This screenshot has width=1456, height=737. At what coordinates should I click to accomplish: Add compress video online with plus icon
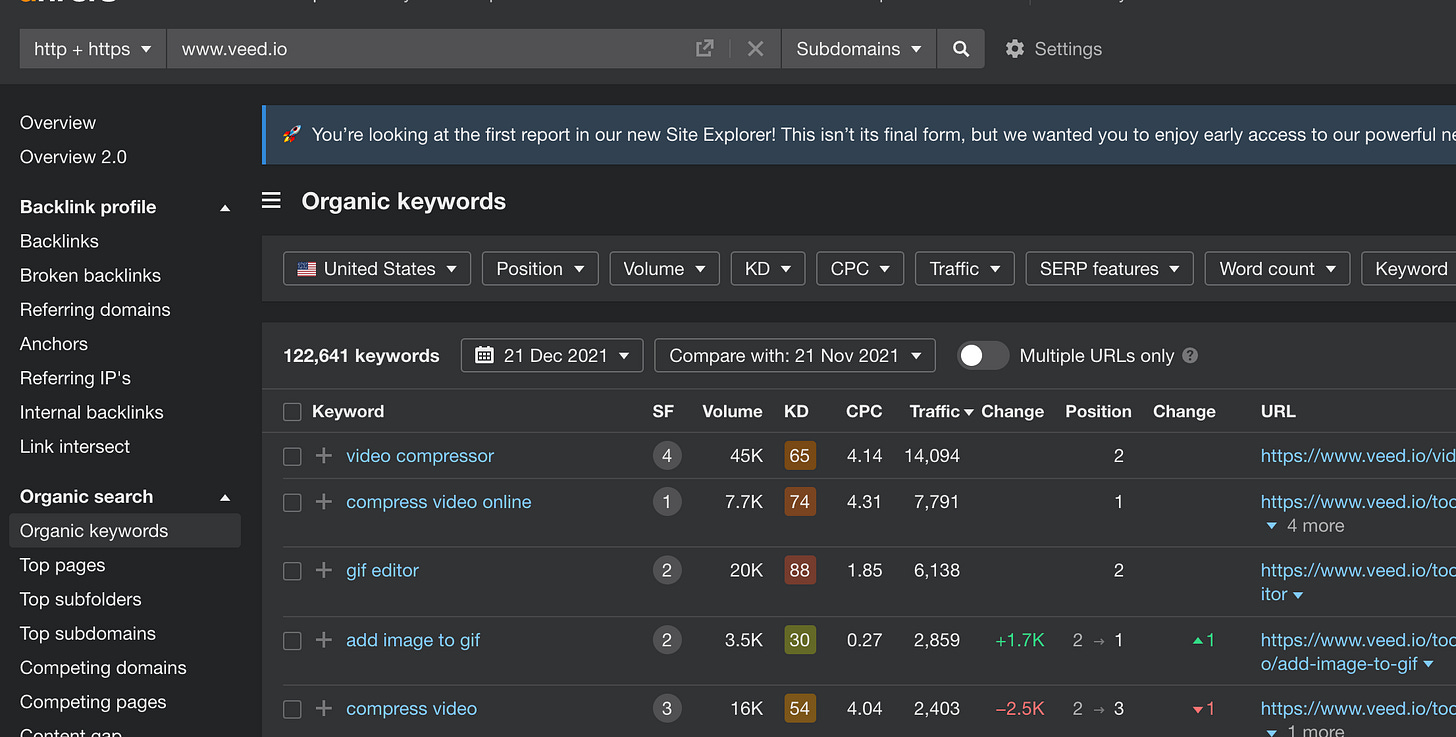(x=323, y=502)
